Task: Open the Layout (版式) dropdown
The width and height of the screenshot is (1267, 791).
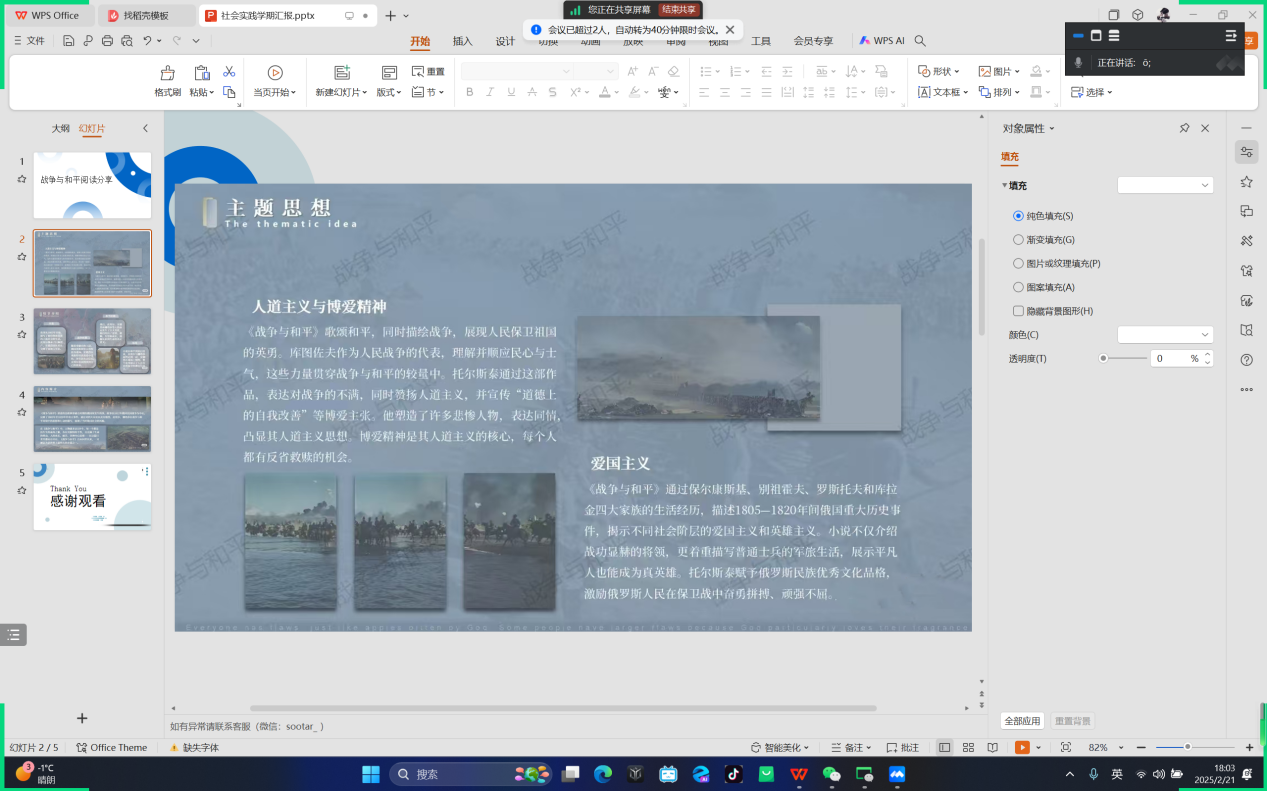Action: [x=389, y=92]
